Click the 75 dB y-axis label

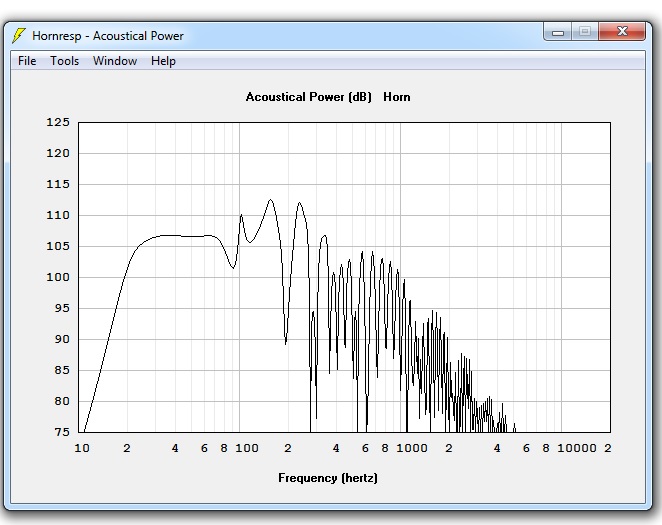pyautogui.click(x=62, y=432)
